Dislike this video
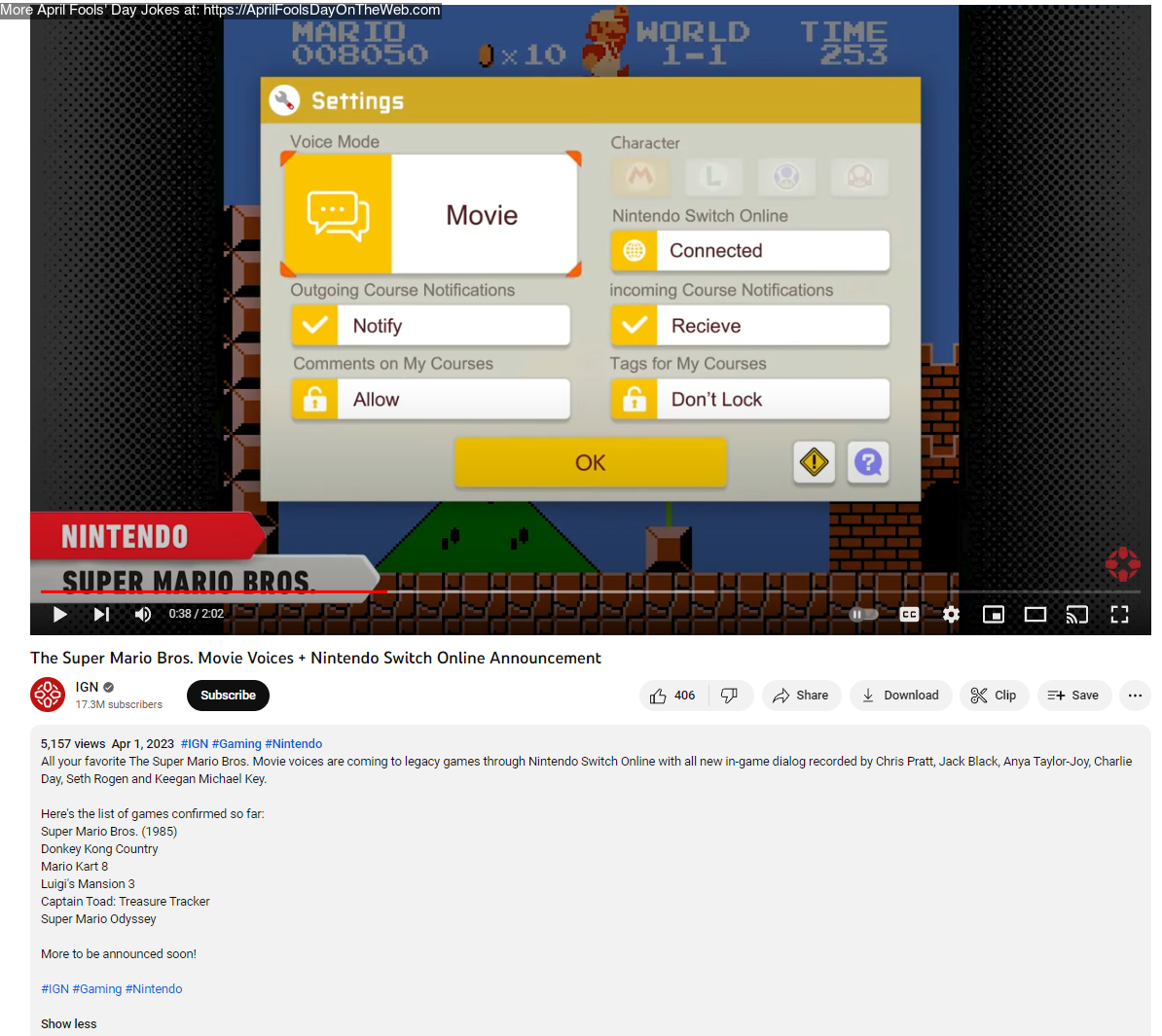Screen dimensions: 1162x1036 730,696
